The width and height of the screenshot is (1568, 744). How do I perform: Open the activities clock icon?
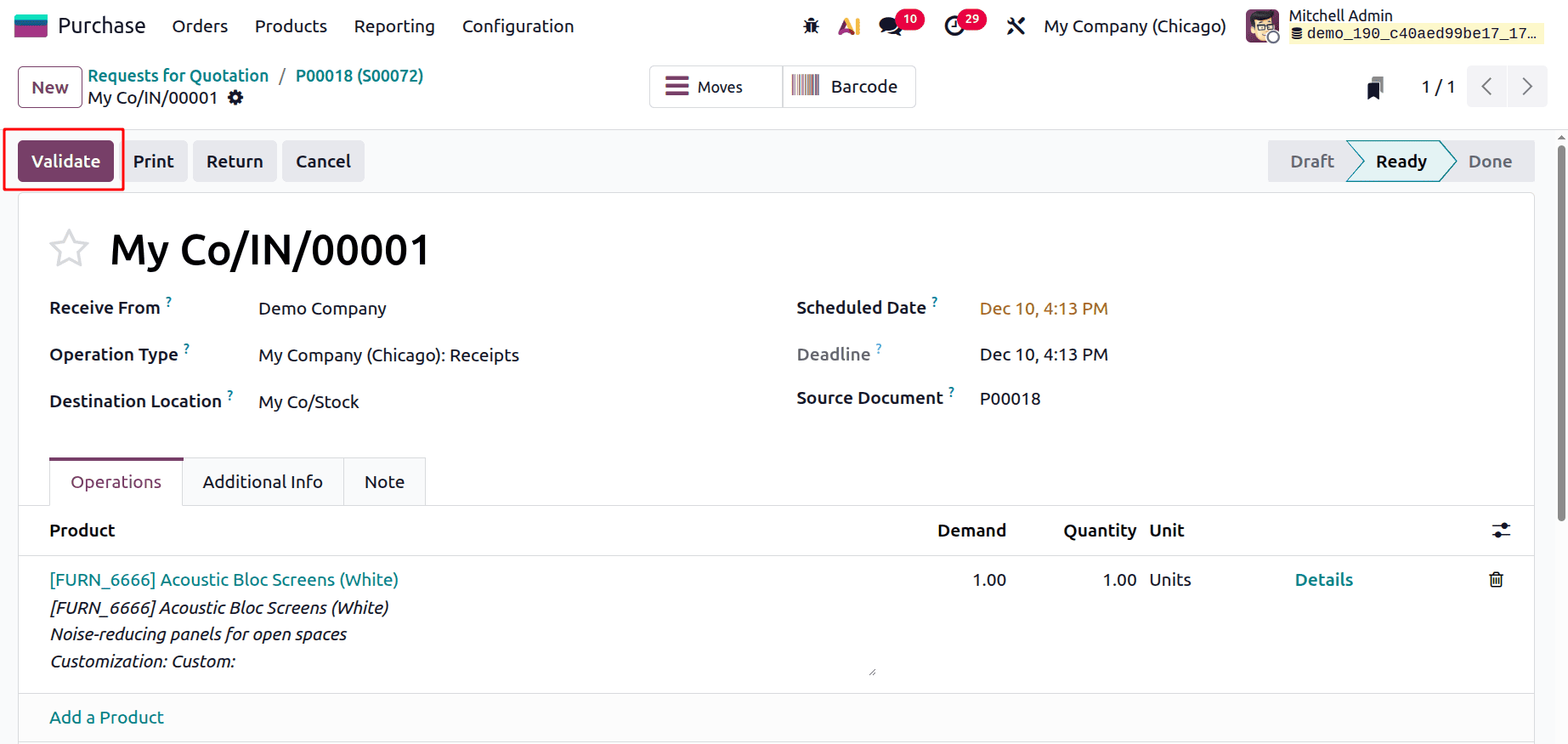(x=954, y=26)
